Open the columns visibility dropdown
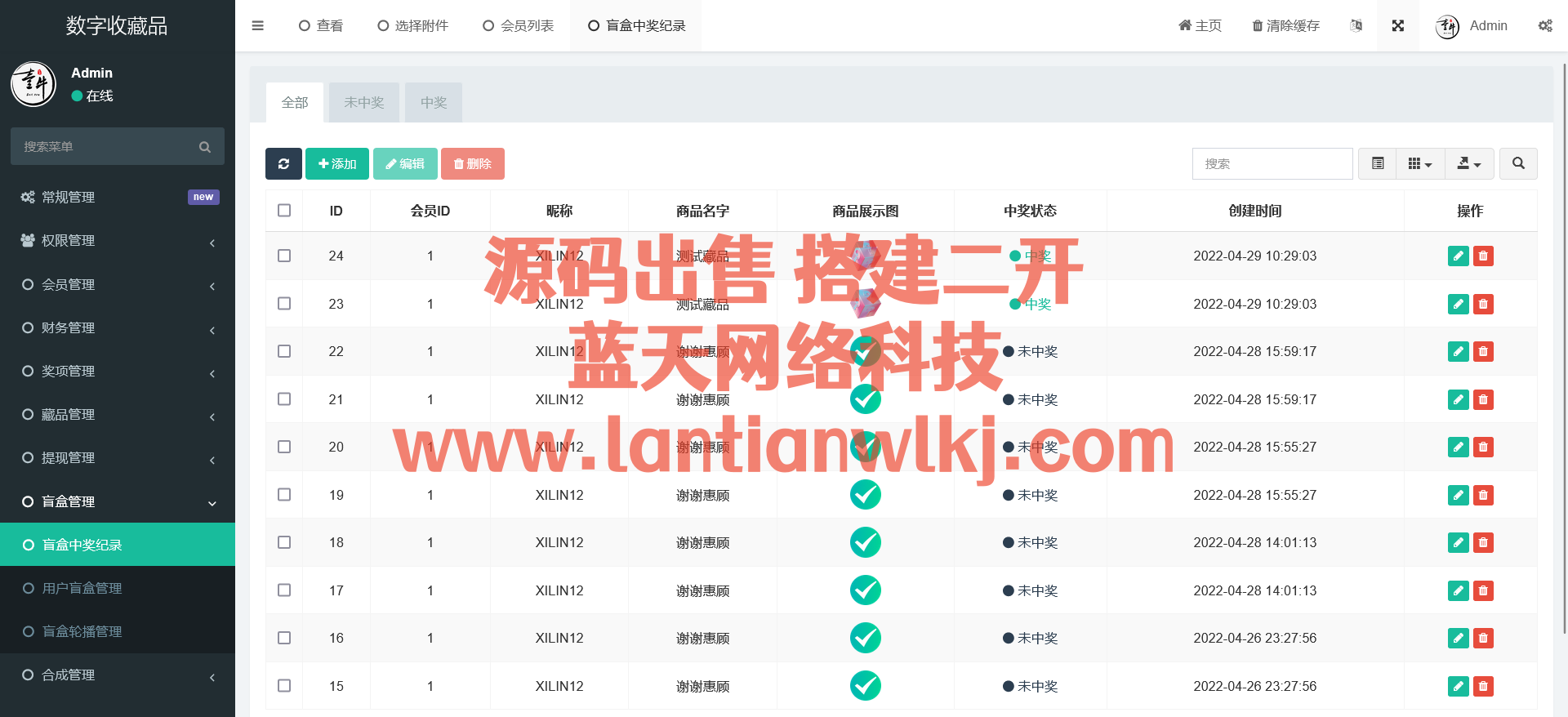Image resolution: width=1568 pixels, height=717 pixels. pos(1420,163)
